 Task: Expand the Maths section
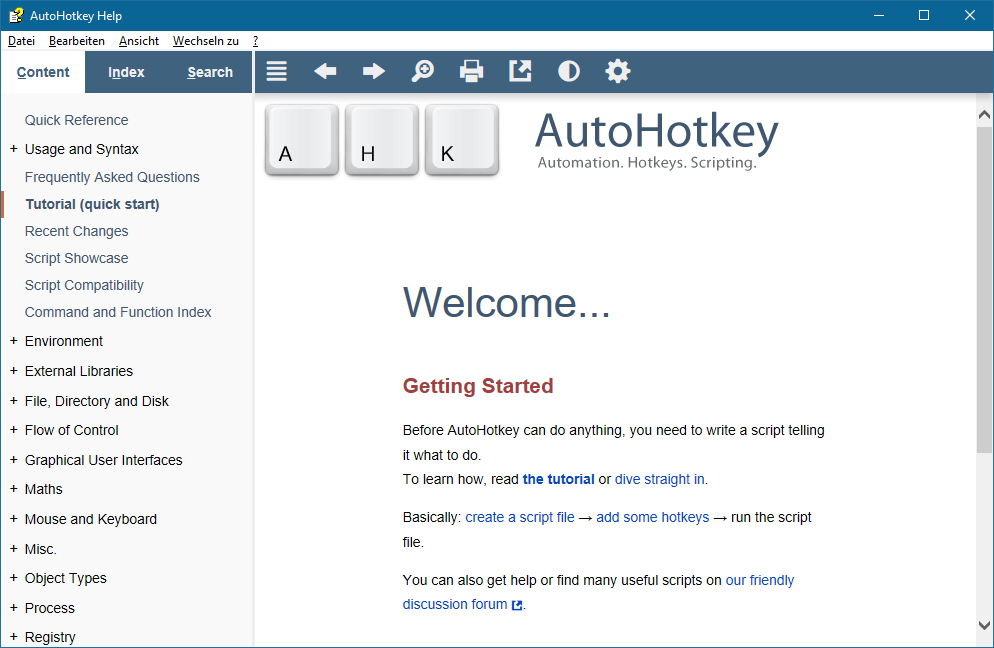click(13, 489)
